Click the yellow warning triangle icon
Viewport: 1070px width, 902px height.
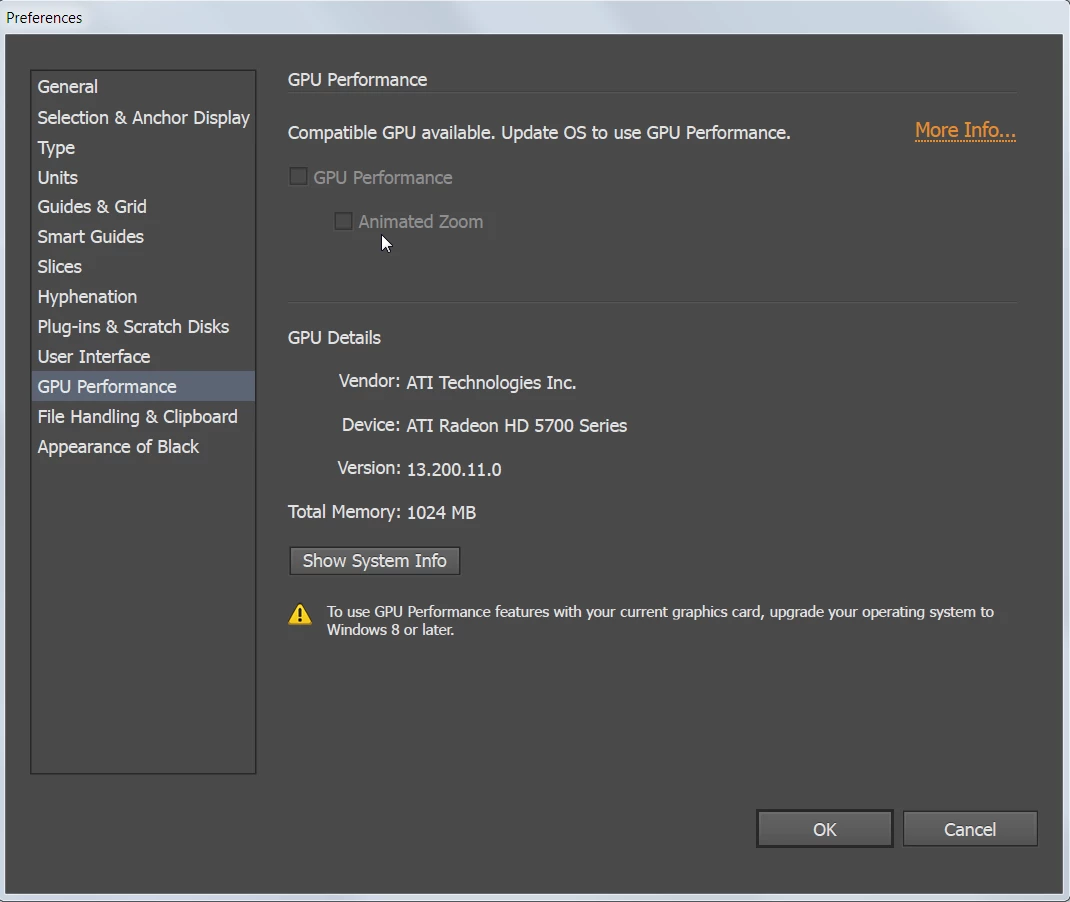tap(300, 614)
